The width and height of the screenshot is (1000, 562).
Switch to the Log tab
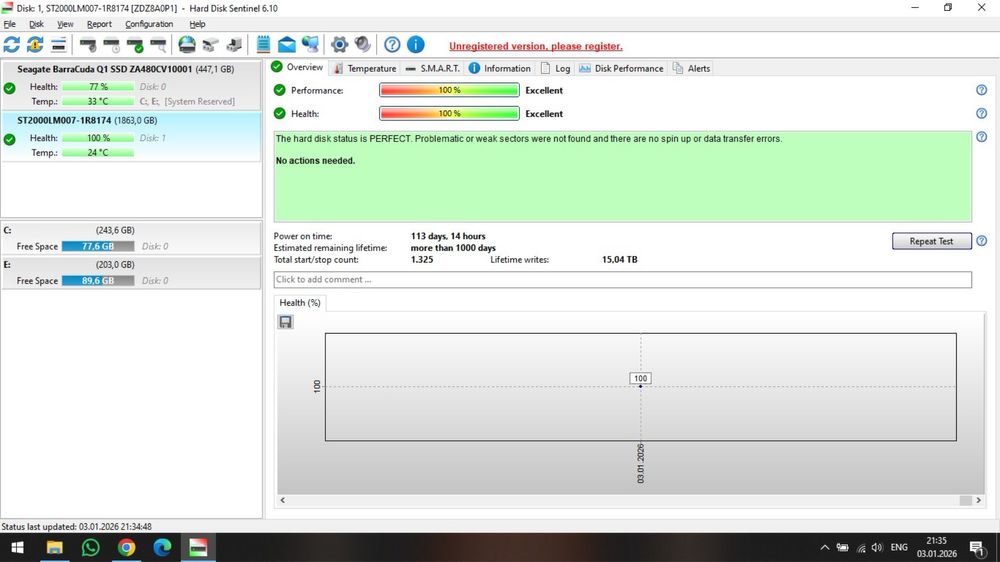pos(555,68)
